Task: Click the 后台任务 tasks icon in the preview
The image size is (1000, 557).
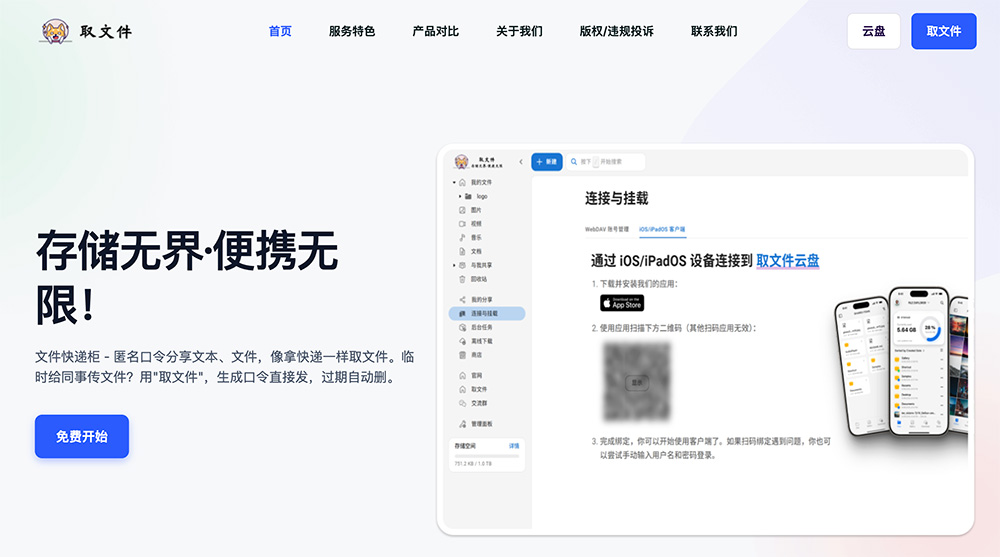Action: coord(462,327)
